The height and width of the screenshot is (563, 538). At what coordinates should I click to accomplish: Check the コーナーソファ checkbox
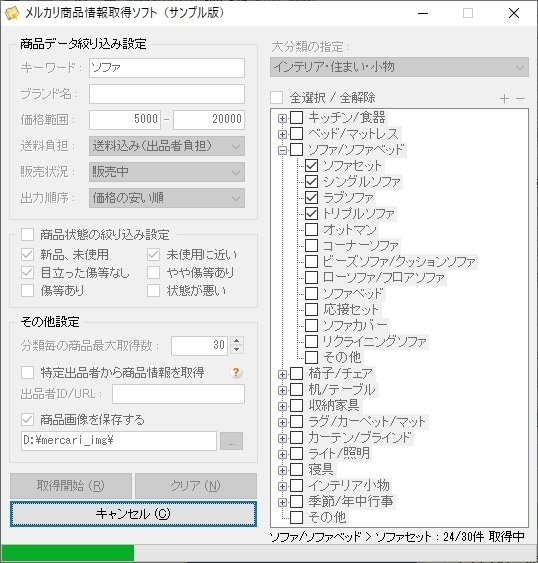pos(311,245)
